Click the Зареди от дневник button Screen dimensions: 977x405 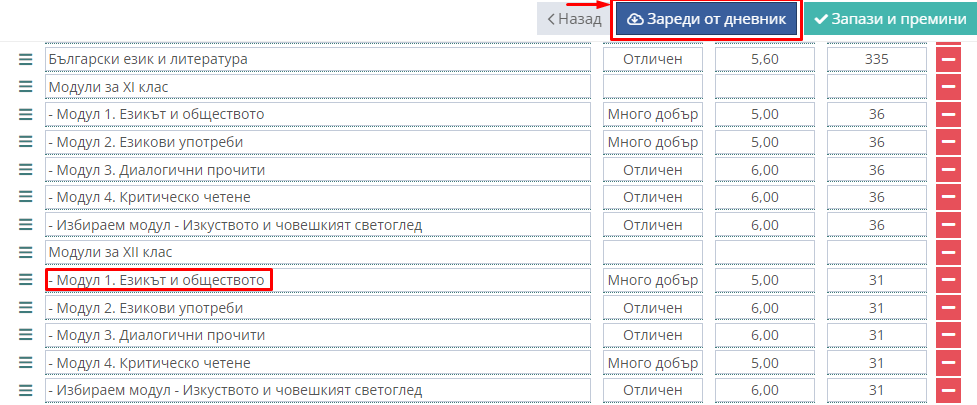tap(706, 19)
